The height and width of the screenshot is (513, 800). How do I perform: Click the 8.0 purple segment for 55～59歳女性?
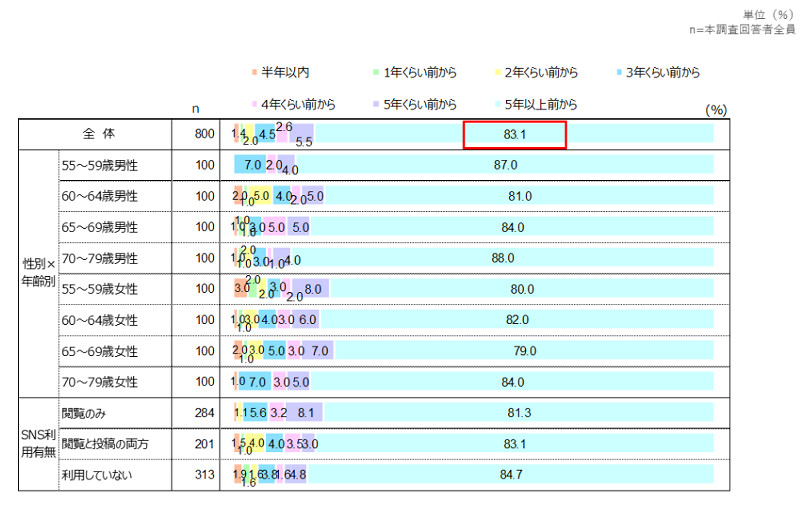(x=310, y=289)
